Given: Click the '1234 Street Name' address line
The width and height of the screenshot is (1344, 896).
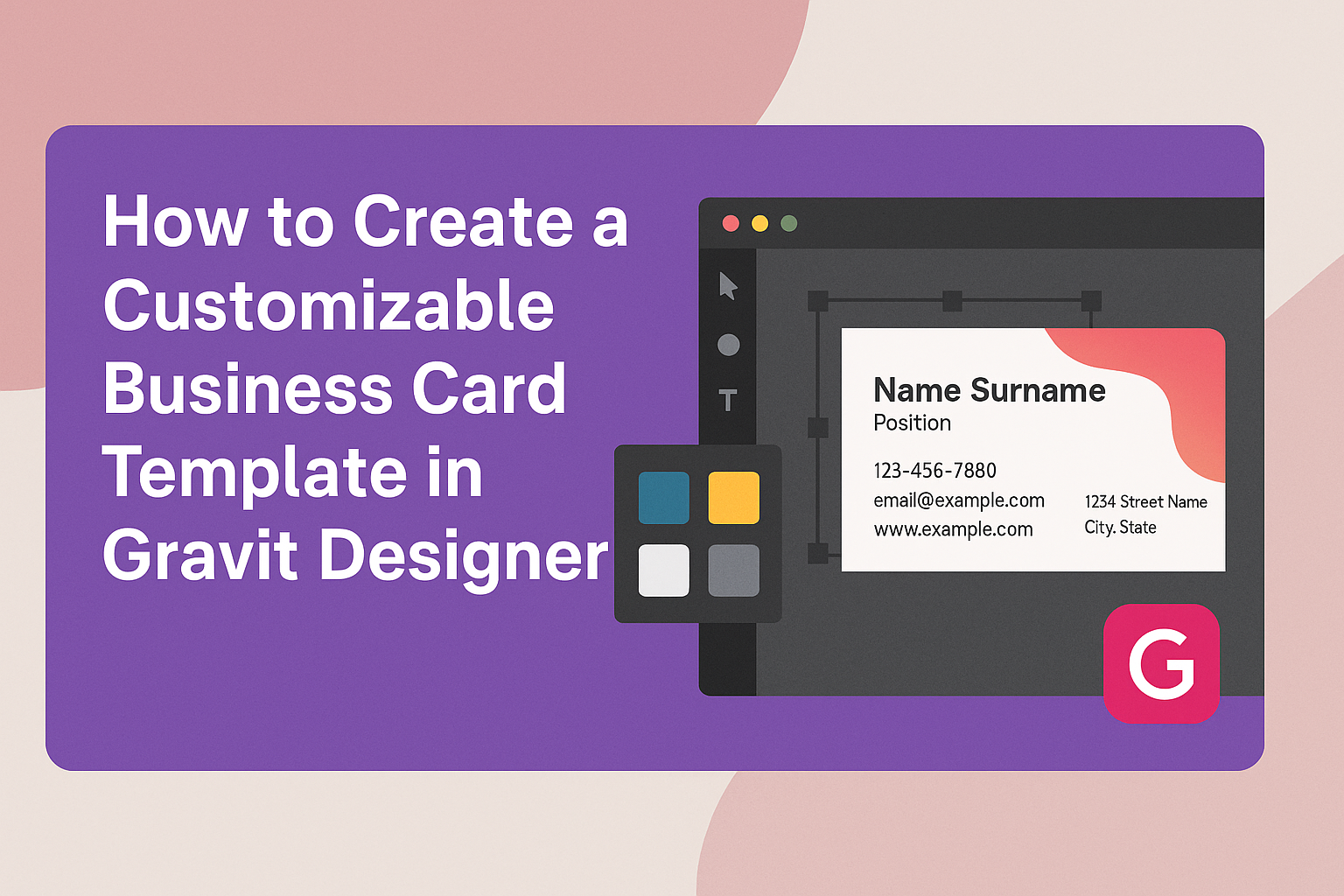Looking at the screenshot, I should [1146, 501].
